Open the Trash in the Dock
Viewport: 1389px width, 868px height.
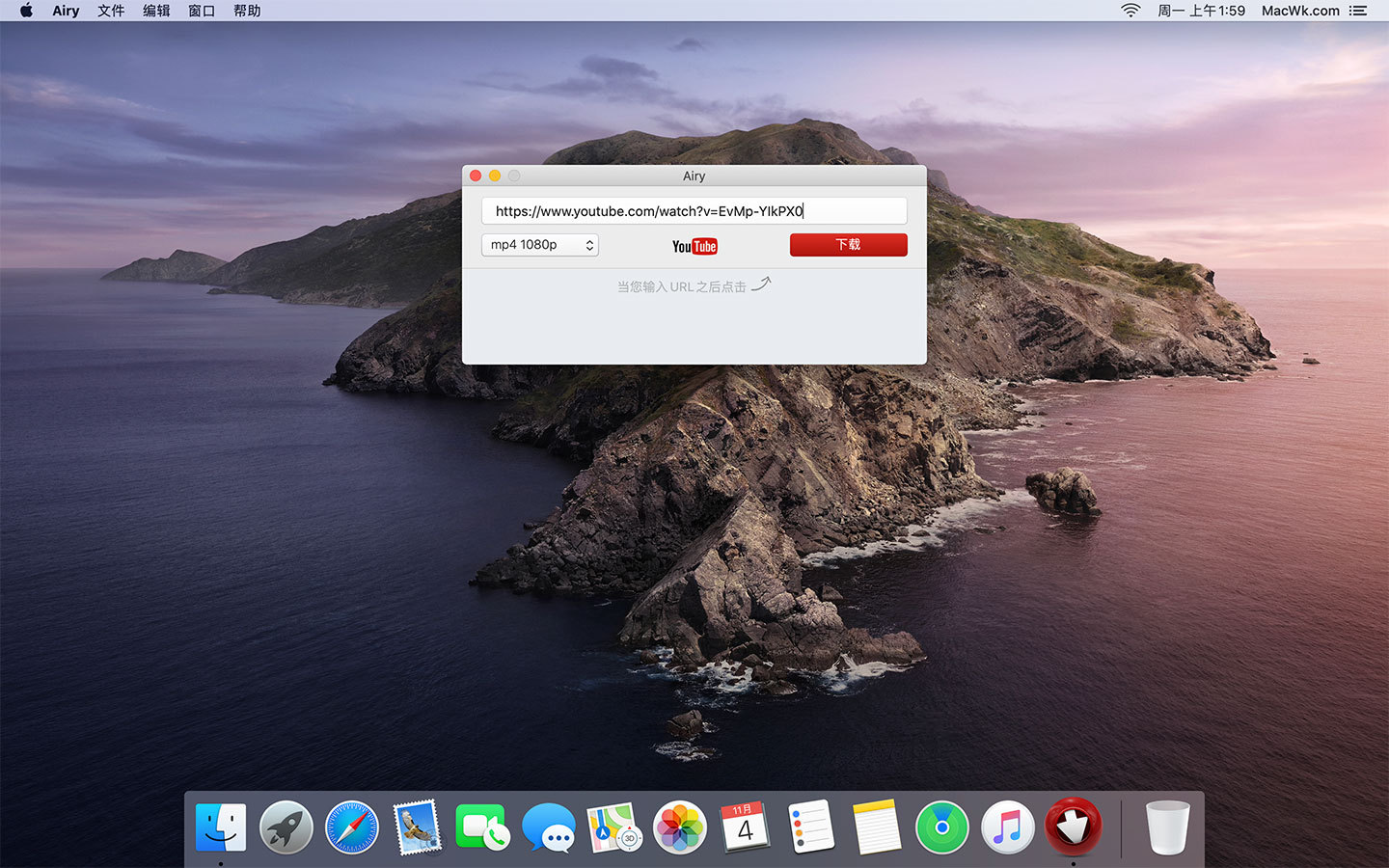1167,827
